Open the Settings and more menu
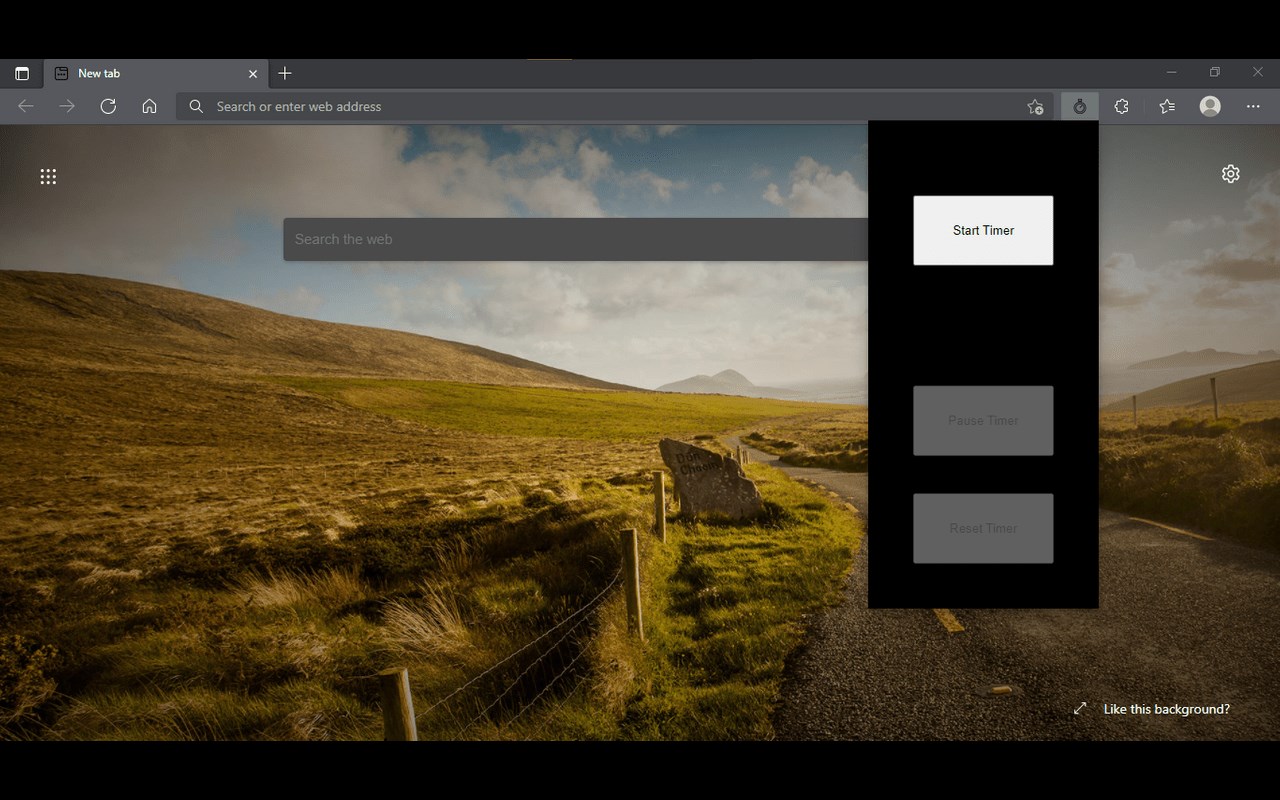1280x800 pixels. [x=1253, y=106]
